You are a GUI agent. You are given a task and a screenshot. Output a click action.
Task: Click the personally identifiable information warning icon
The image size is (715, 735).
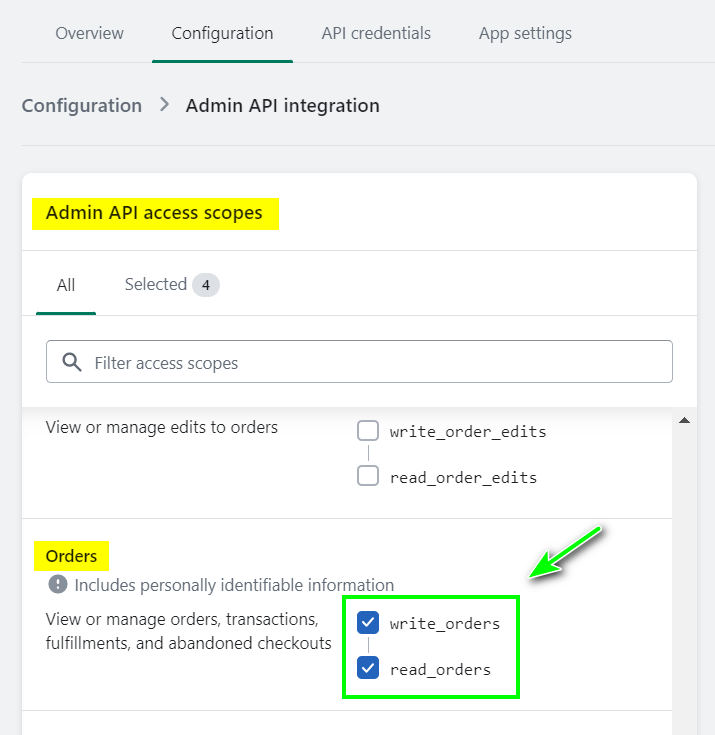[58, 585]
